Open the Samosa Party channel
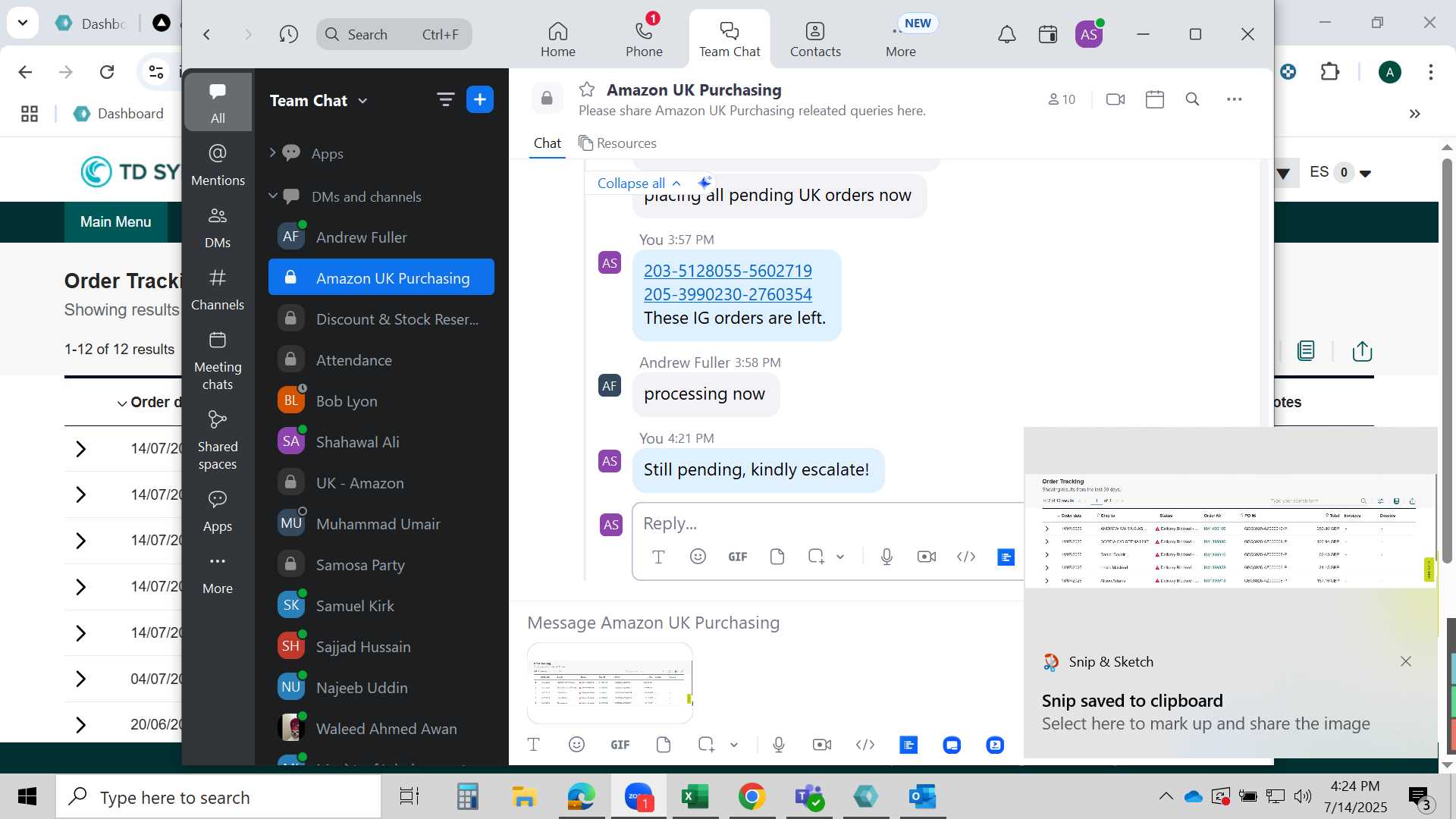Screen dimensions: 1456x819 tap(381, 564)
